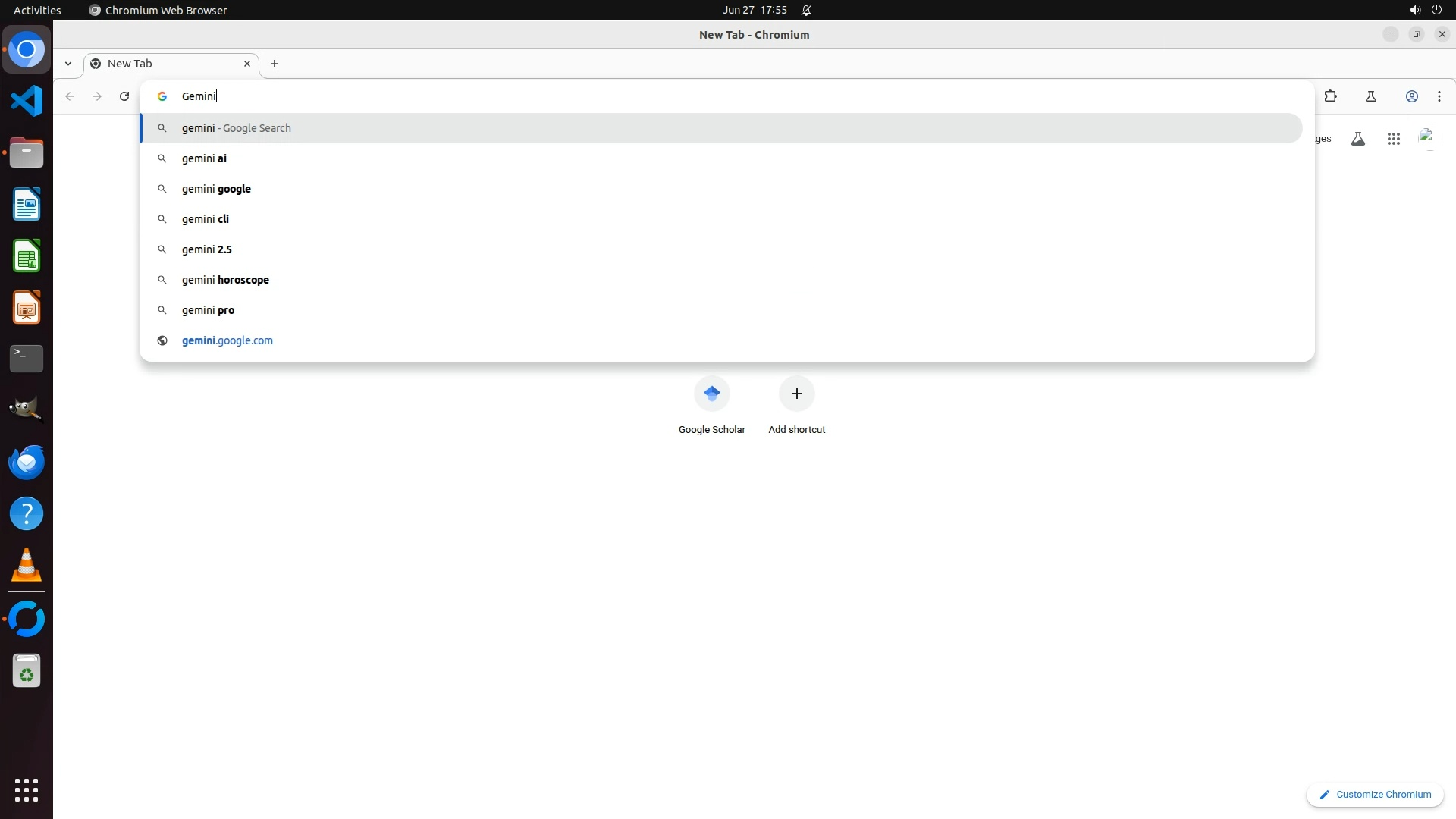Close the New Tab tab
The height and width of the screenshot is (819, 1456).
246,64
